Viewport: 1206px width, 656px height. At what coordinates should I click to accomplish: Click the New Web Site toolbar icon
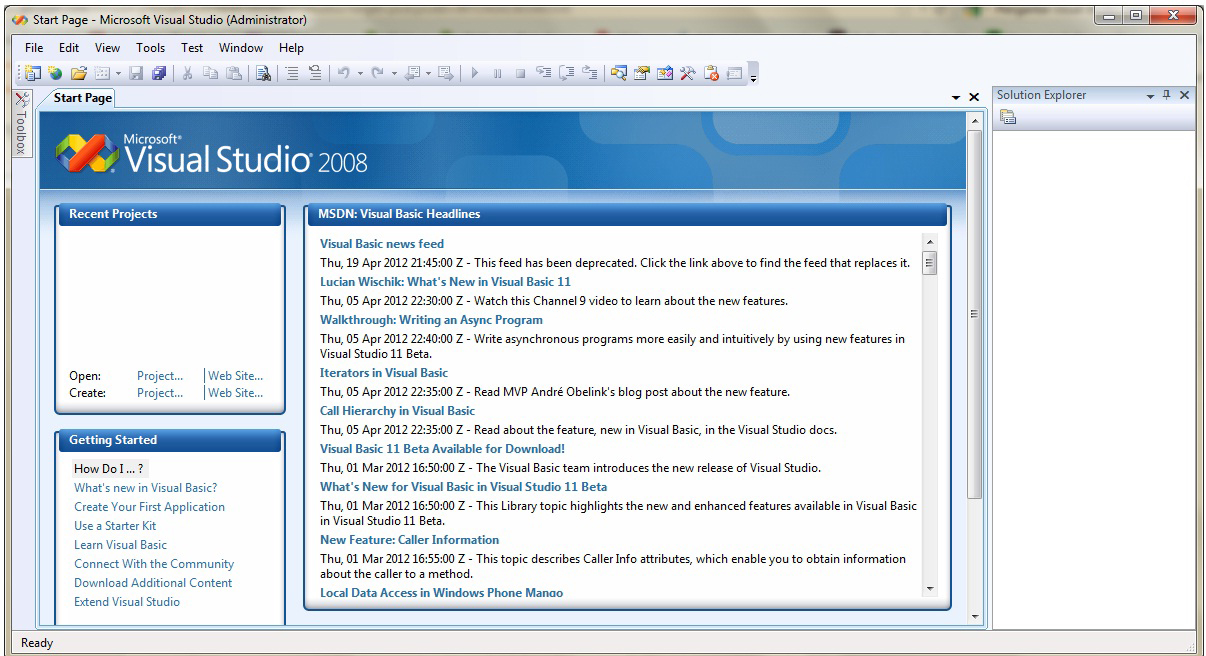[54, 73]
